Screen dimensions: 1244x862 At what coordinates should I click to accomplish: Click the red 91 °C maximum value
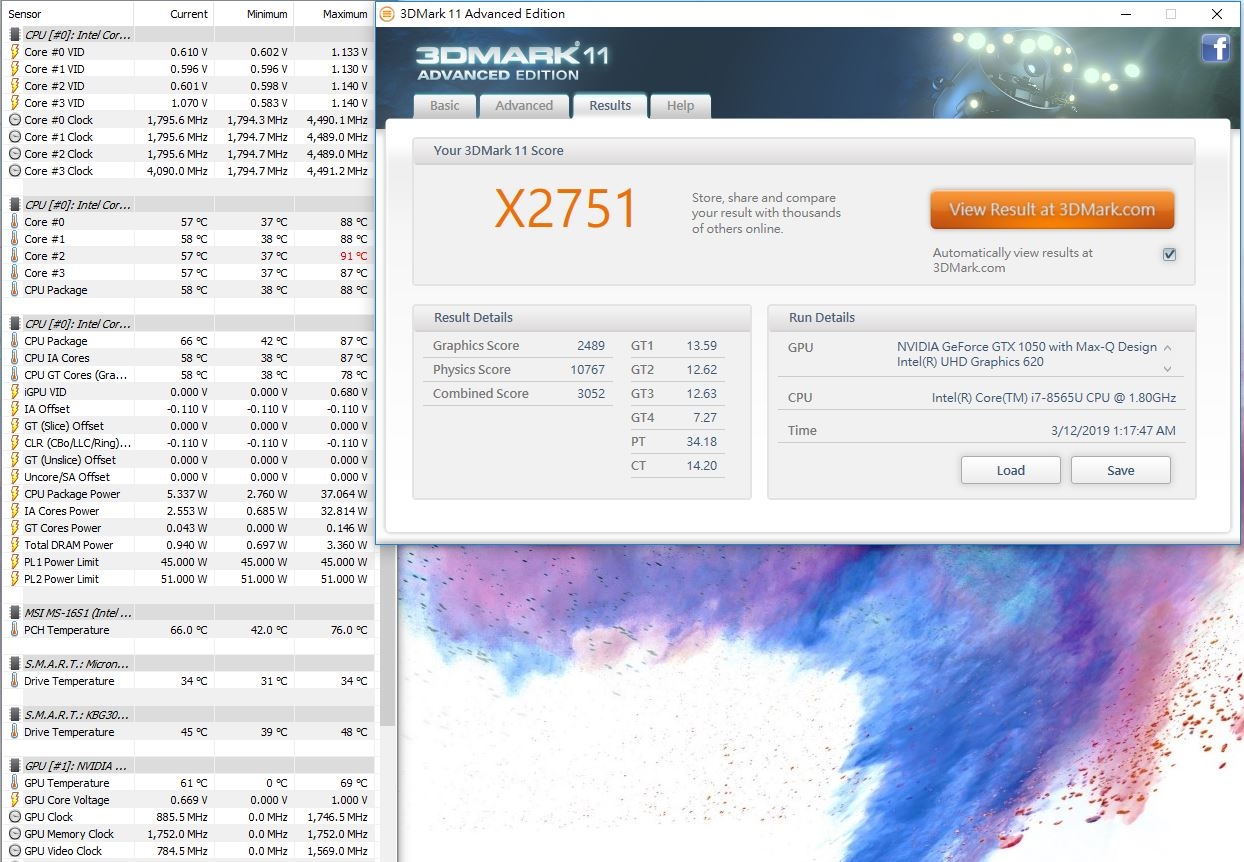[x=353, y=256]
